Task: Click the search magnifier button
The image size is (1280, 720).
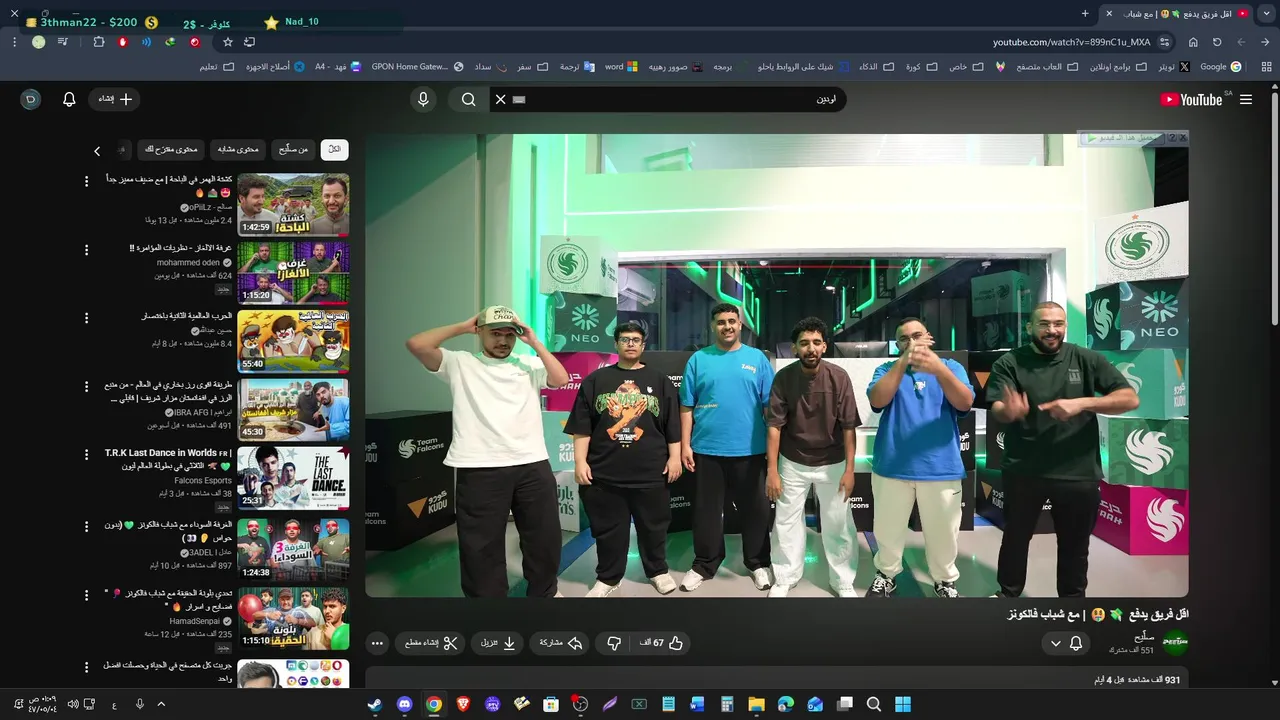Action: pyautogui.click(x=469, y=99)
